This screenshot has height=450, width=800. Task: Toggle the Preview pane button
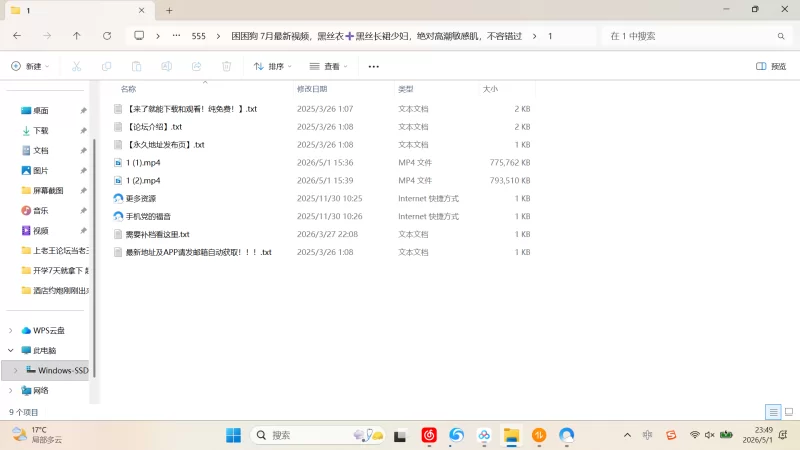(x=771, y=66)
